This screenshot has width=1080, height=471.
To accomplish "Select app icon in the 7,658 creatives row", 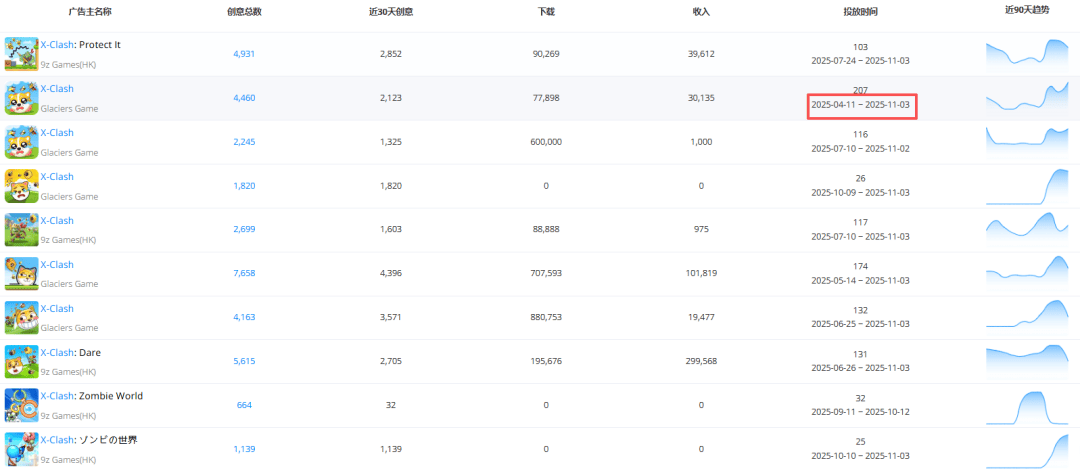I will pos(21,273).
